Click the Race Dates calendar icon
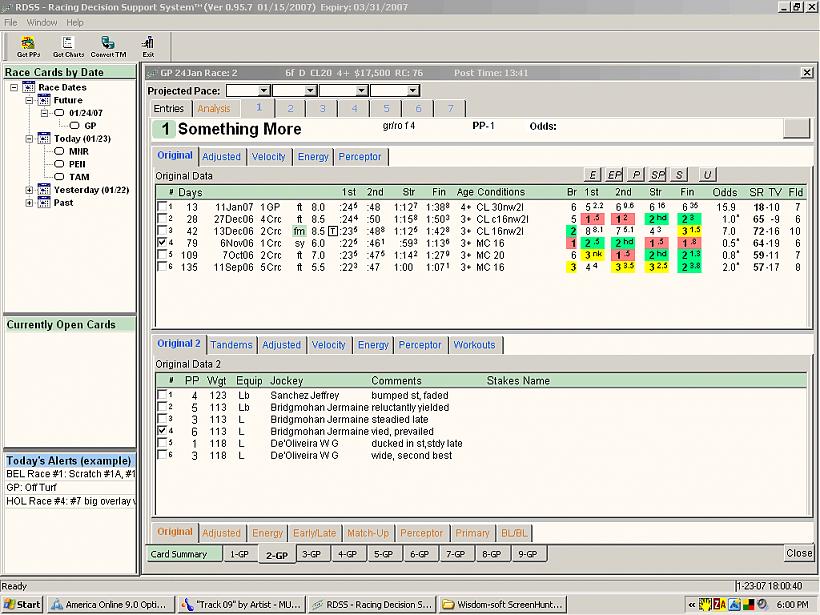 [29, 87]
